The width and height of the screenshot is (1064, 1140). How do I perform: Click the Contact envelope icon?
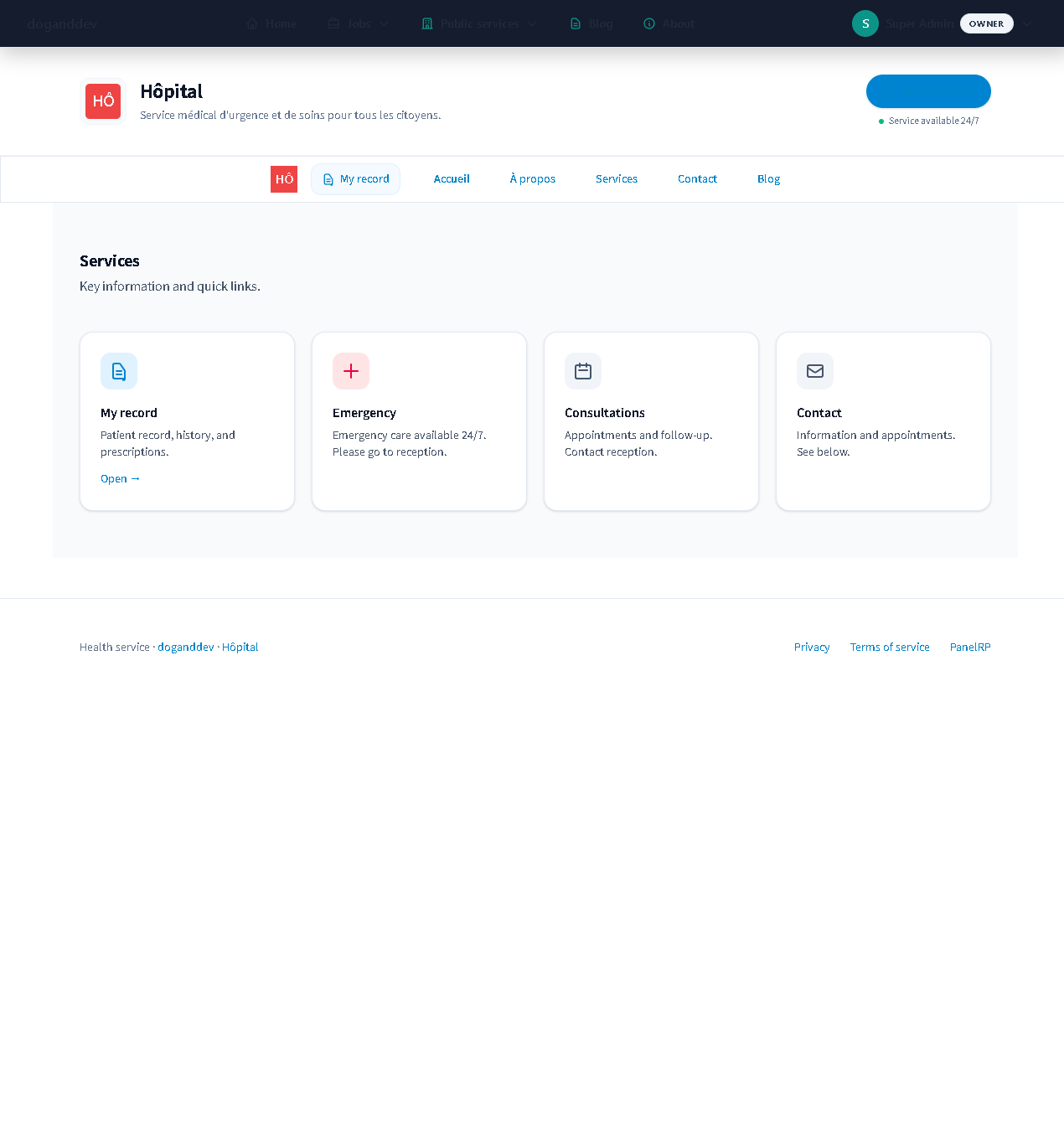click(x=815, y=371)
